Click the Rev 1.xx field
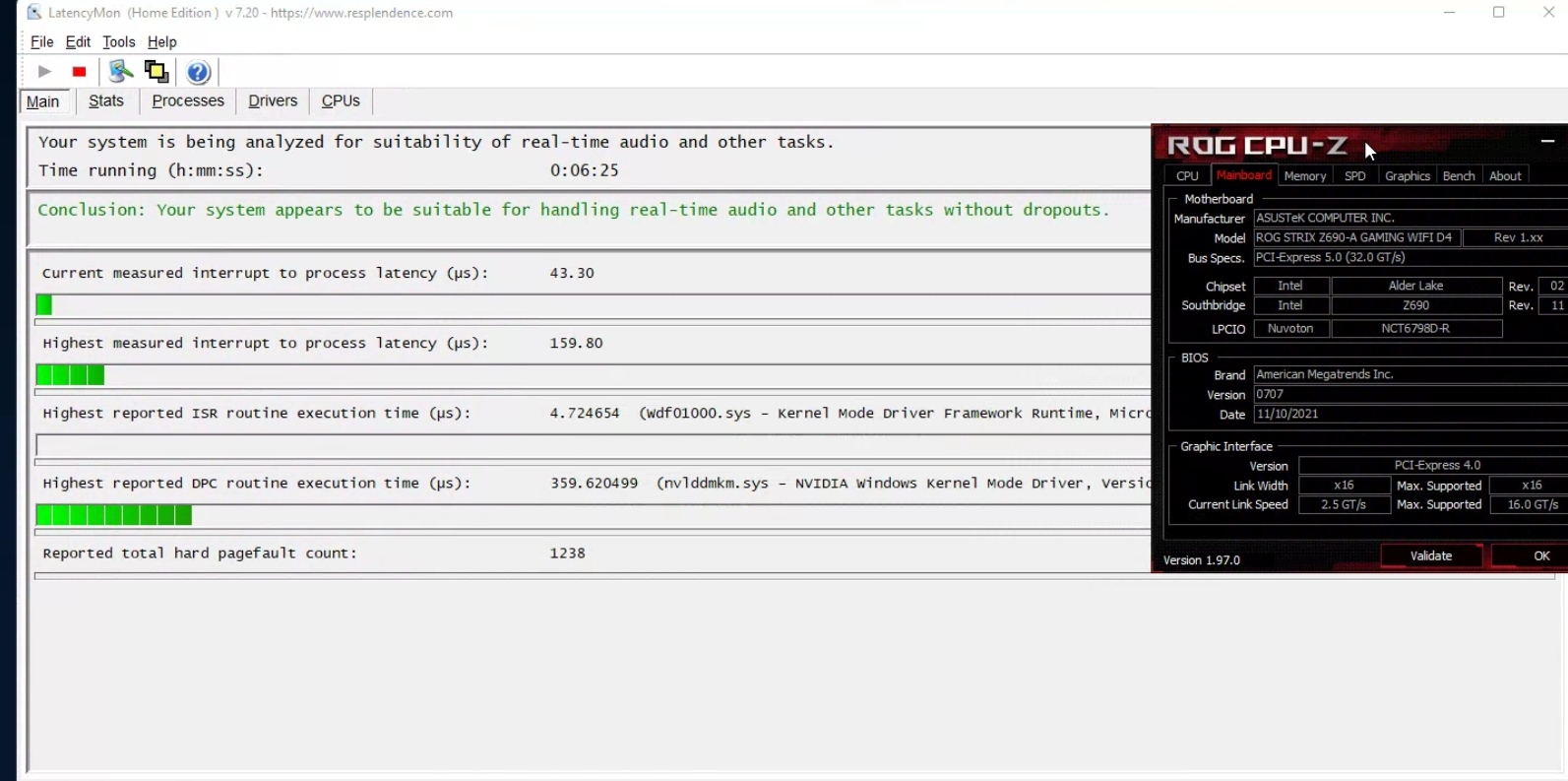 [1516, 237]
